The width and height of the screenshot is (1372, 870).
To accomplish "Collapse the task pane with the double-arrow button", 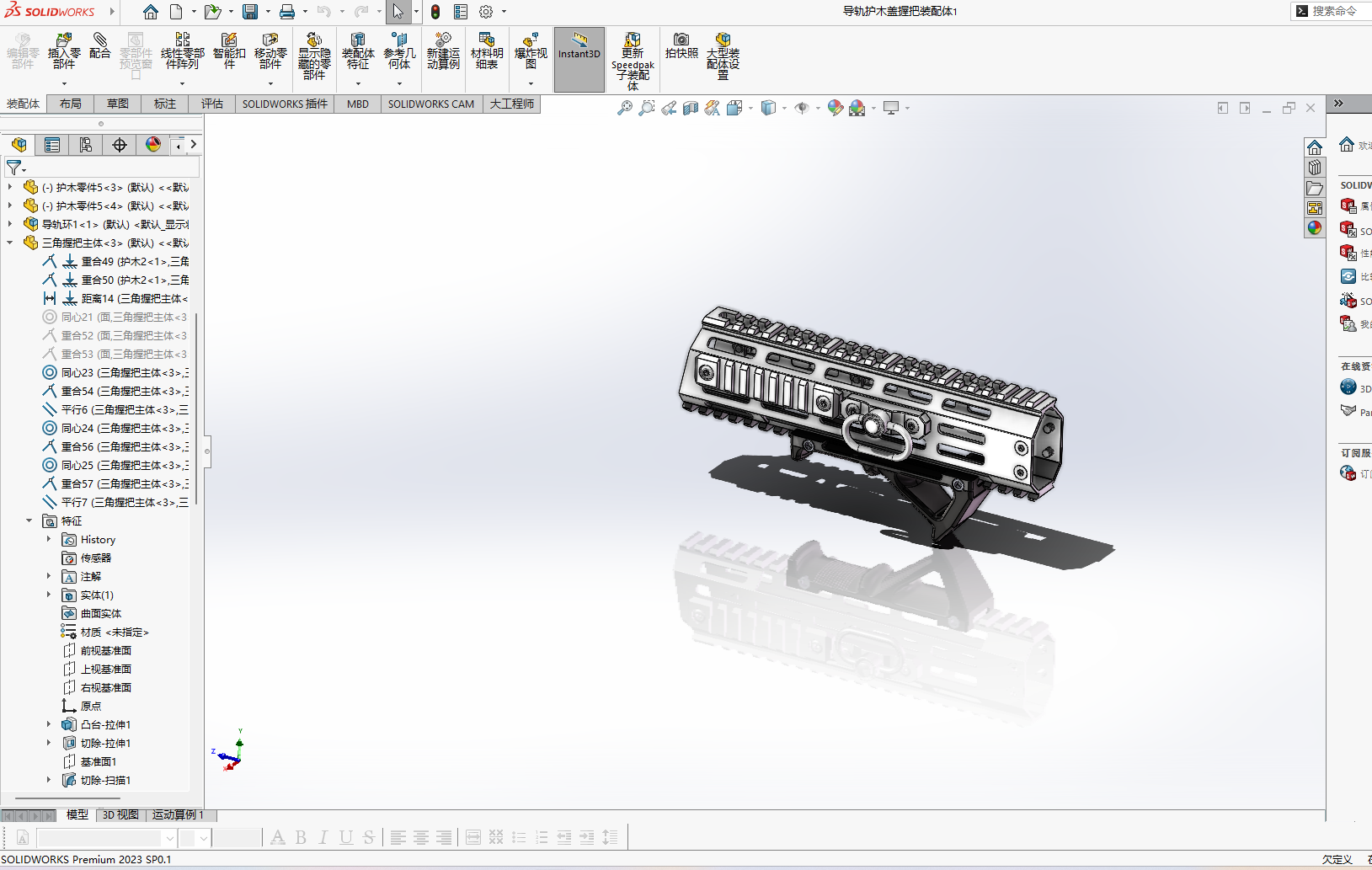I will [x=1338, y=104].
